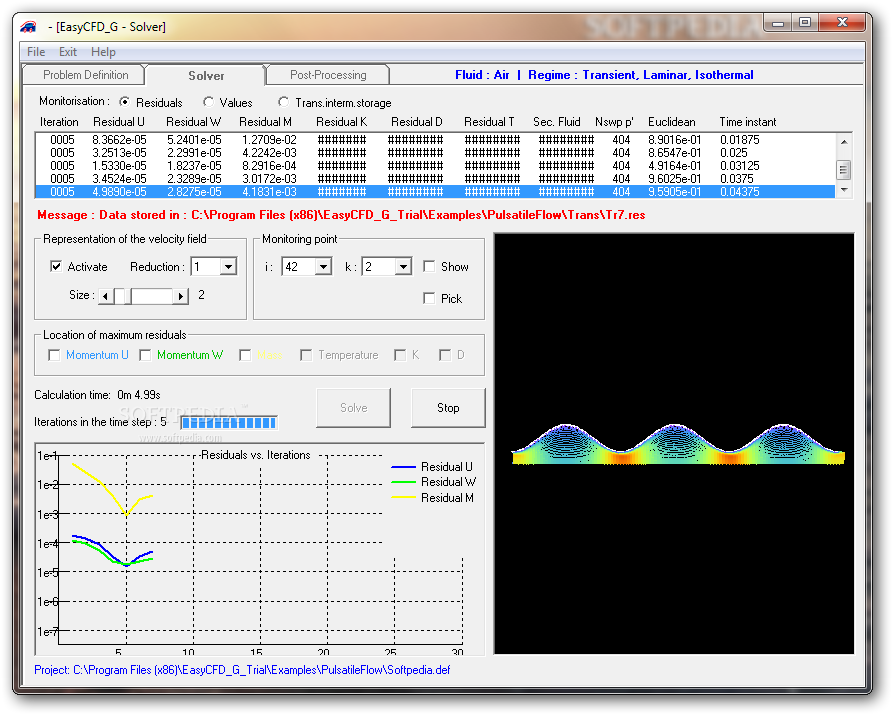The height and width of the screenshot is (715, 893).
Task: Check the Momentum W residual location box
Action: 145,355
